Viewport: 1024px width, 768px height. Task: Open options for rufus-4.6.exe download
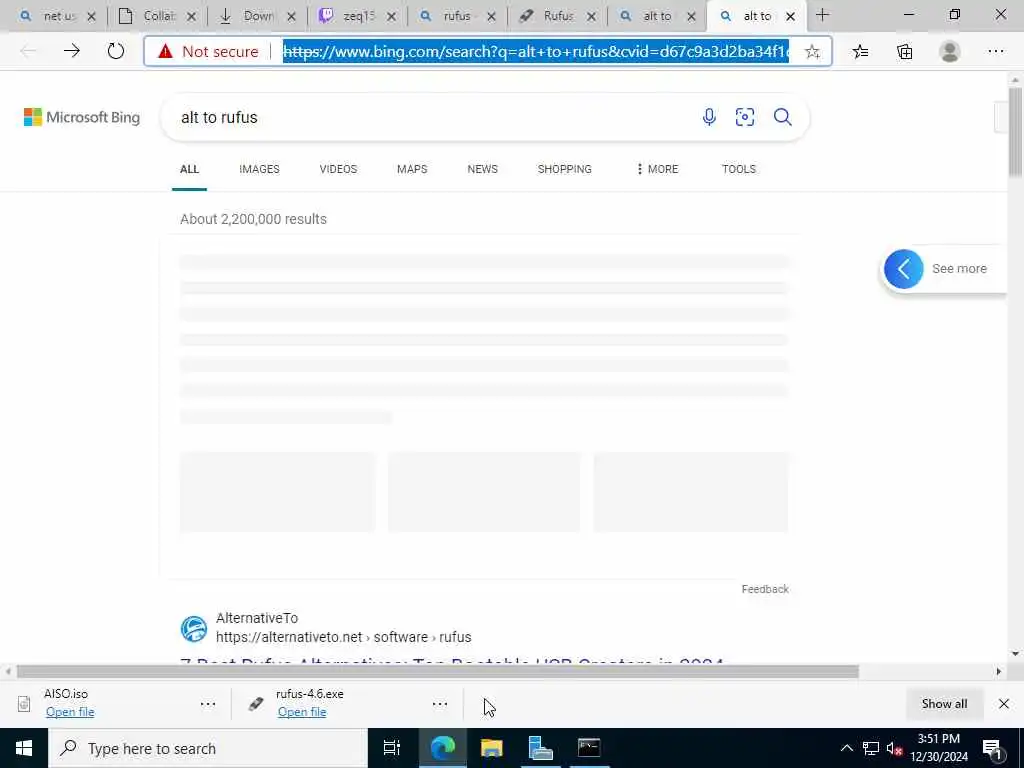(x=440, y=703)
